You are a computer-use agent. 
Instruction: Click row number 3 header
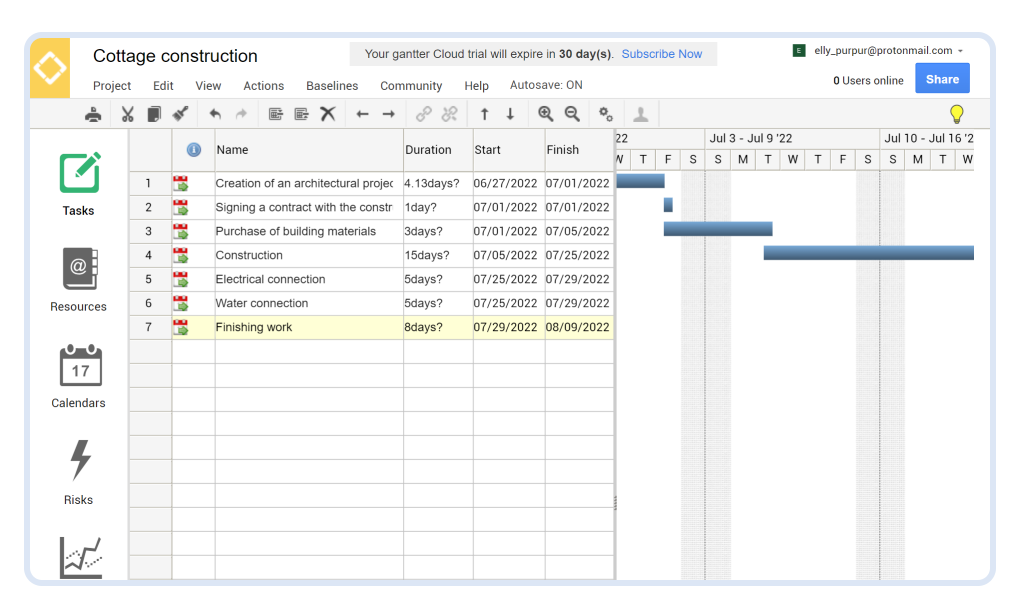click(x=149, y=232)
